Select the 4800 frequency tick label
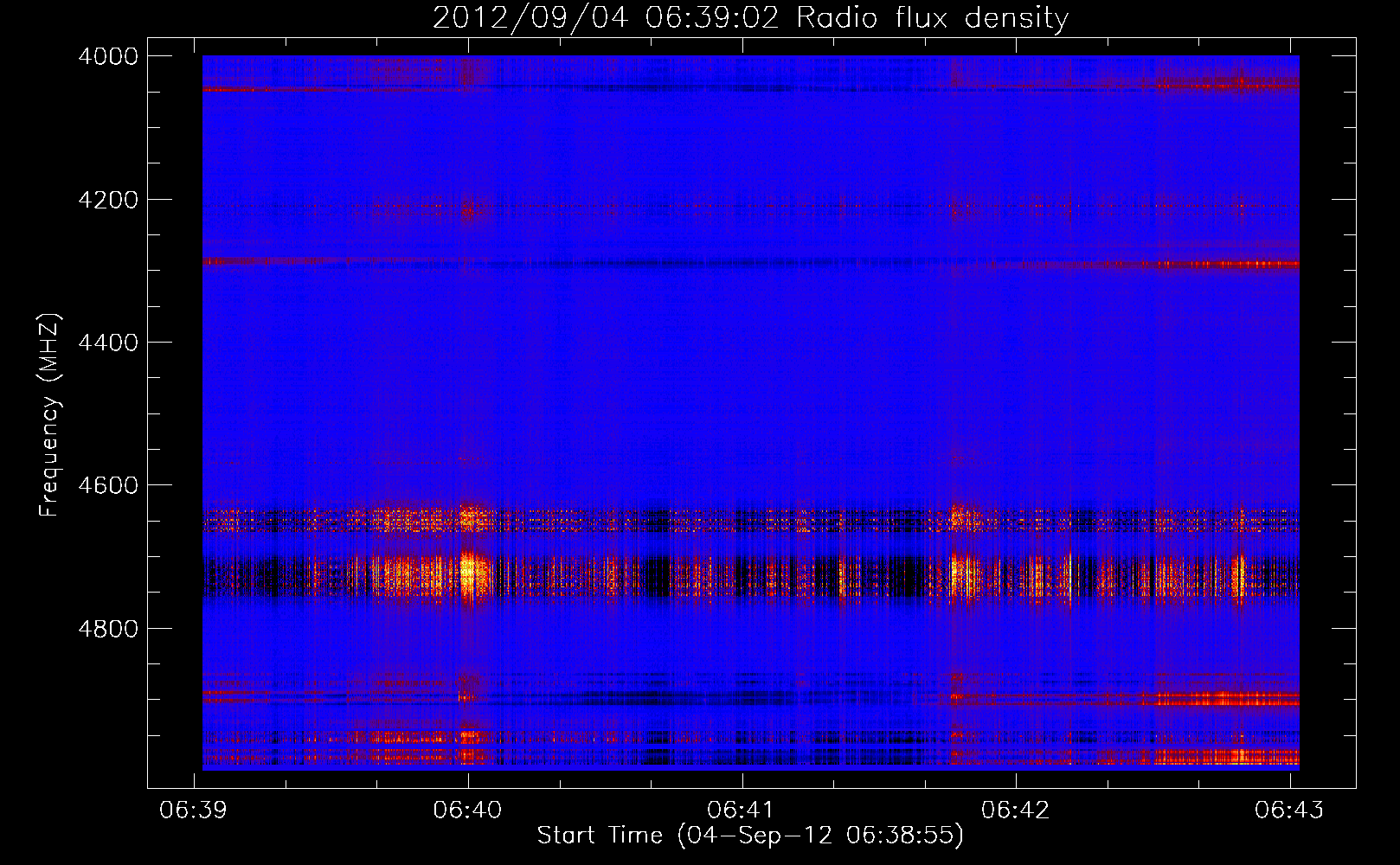 [x=108, y=629]
